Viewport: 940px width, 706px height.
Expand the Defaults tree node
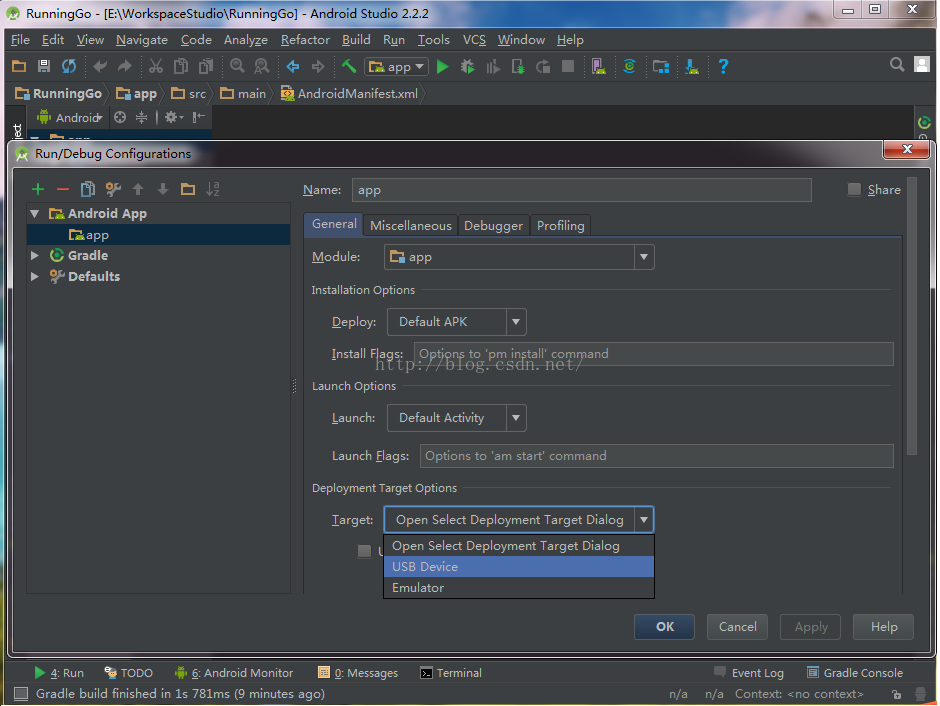click(35, 276)
